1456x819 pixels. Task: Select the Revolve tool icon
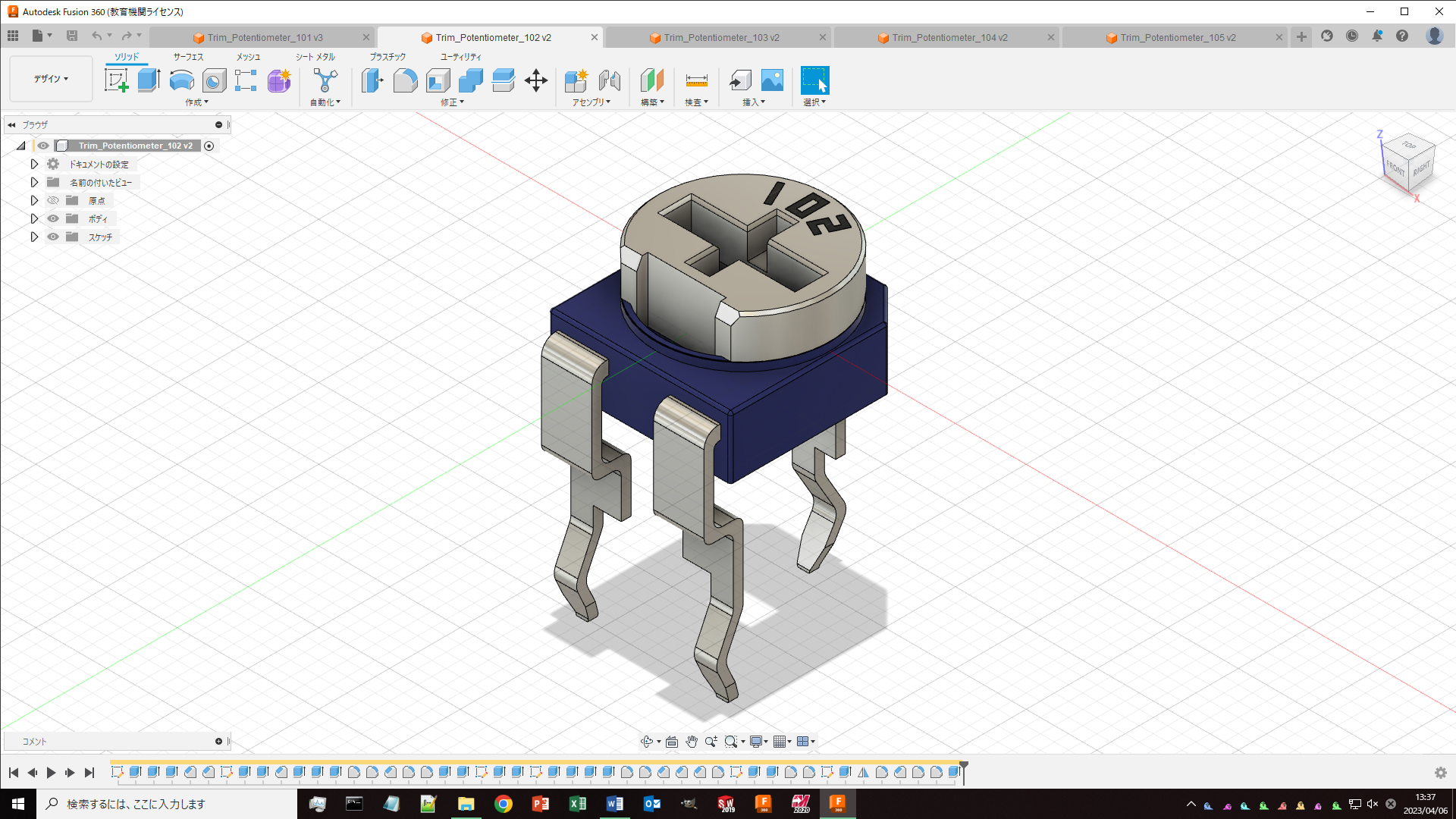181,80
